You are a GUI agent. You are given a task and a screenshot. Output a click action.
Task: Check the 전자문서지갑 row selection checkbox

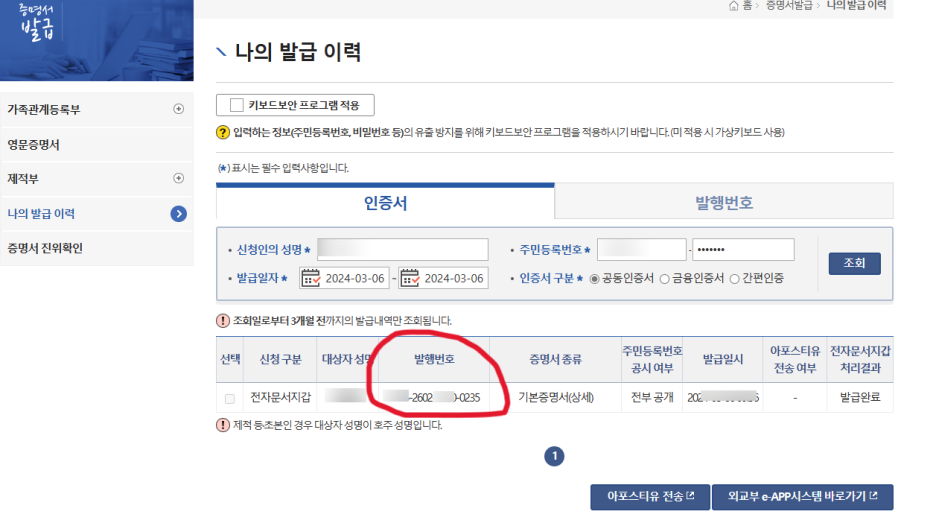230,398
